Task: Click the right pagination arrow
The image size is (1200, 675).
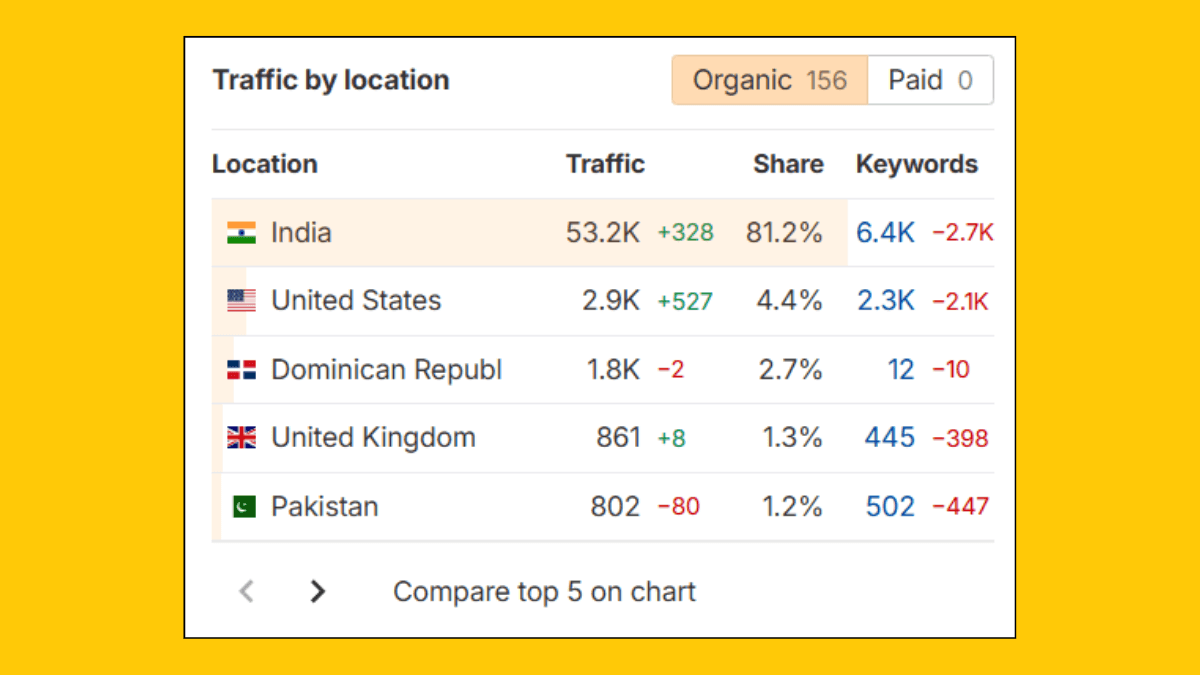Action: coord(317,591)
